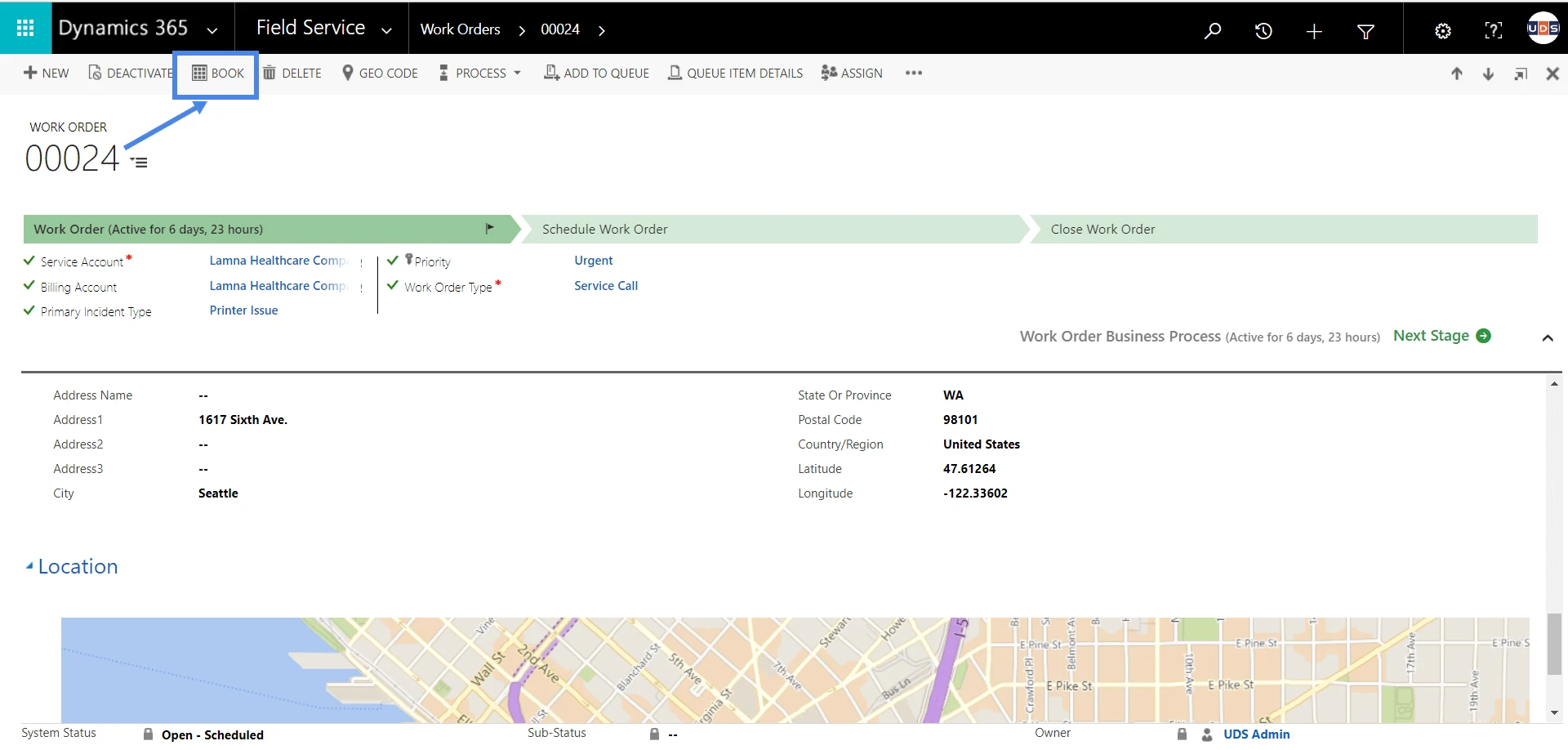Click Field Service in navigation bar
This screenshot has width=1568, height=750.
(x=310, y=28)
